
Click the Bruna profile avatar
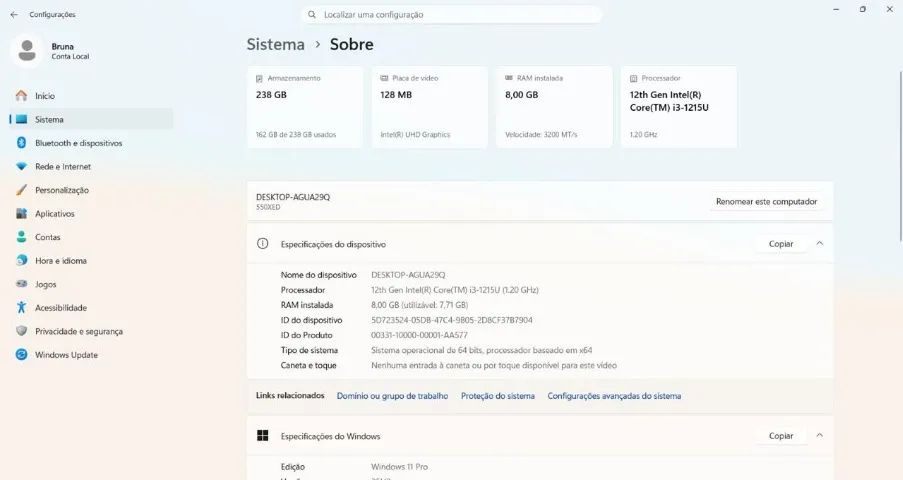point(26,51)
